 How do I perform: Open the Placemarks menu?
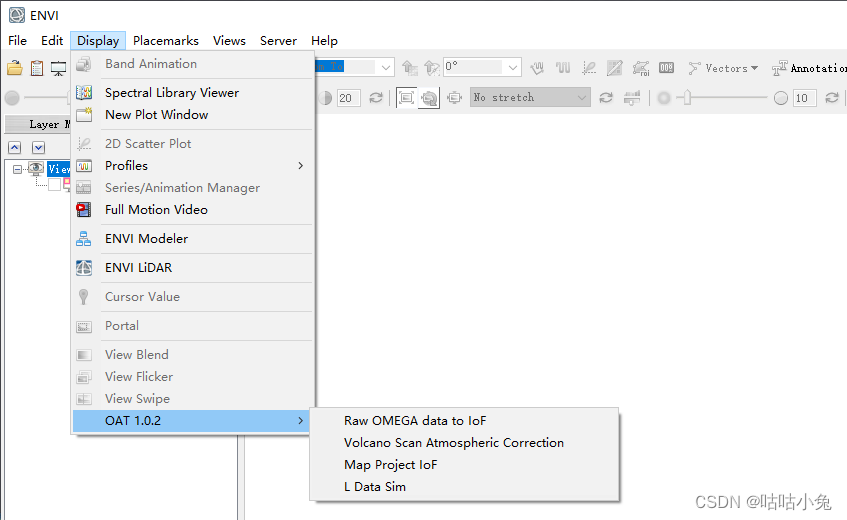click(166, 41)
